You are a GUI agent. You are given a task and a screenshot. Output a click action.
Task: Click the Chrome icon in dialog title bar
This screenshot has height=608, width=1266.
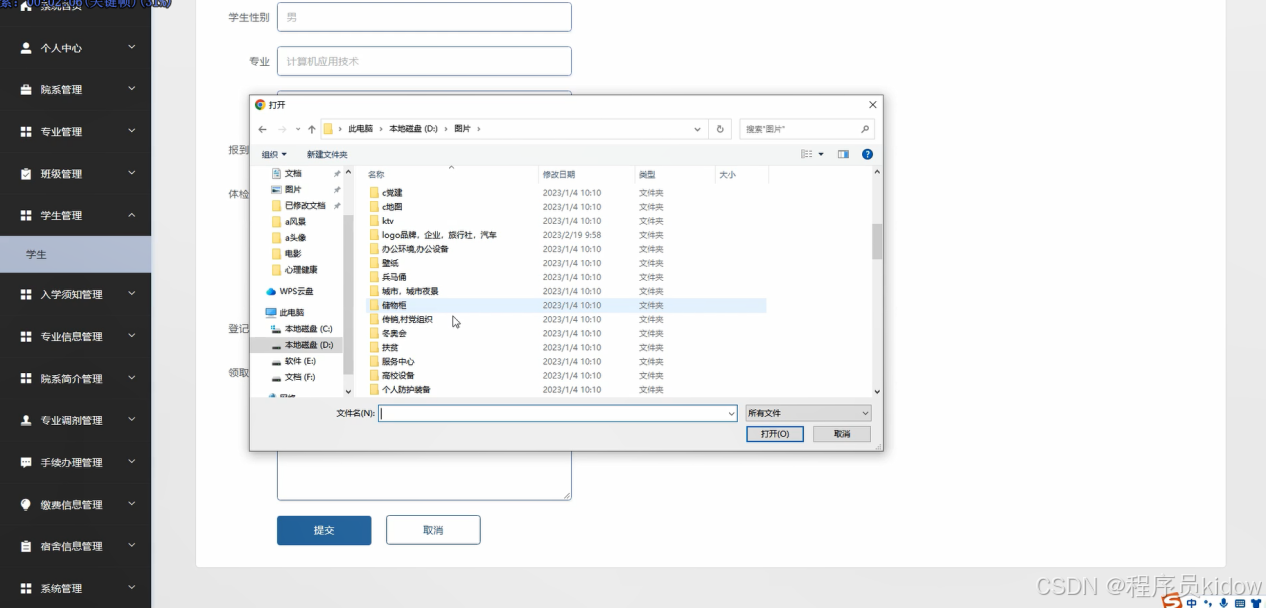point(260,104)
